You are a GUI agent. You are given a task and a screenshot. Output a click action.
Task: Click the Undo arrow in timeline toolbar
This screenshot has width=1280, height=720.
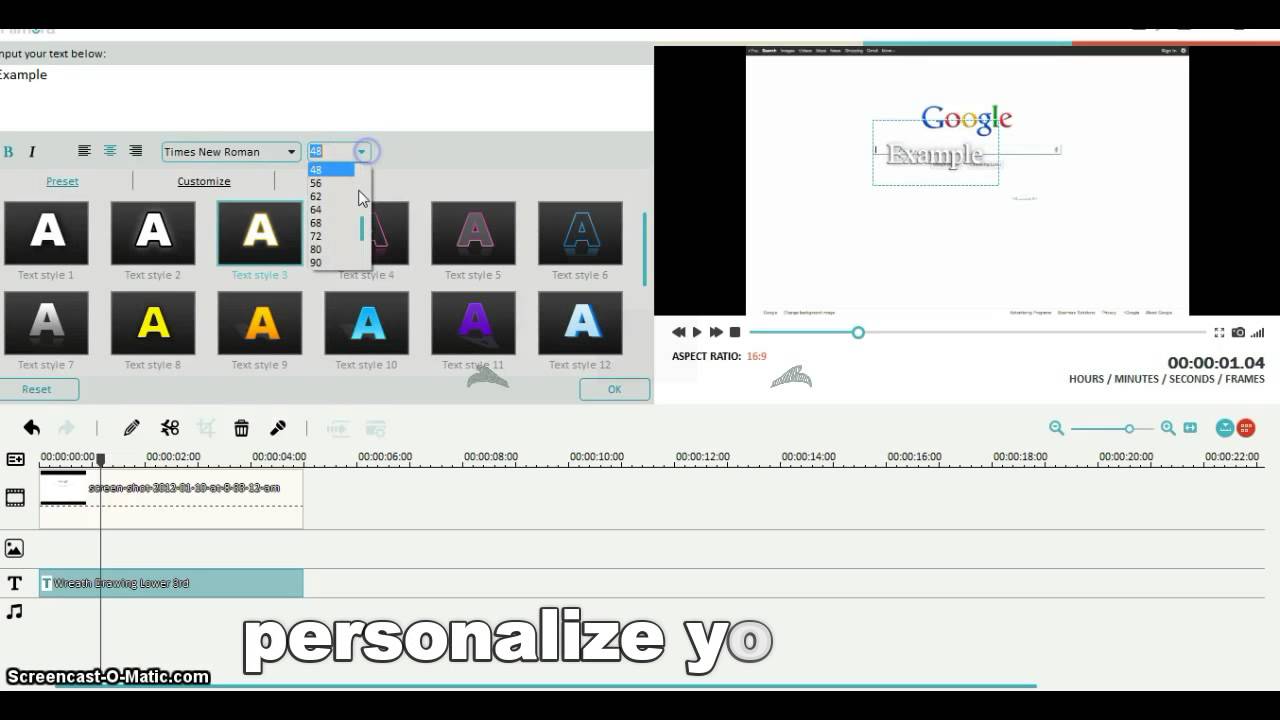pyautogui.click(x=32, y=428)
